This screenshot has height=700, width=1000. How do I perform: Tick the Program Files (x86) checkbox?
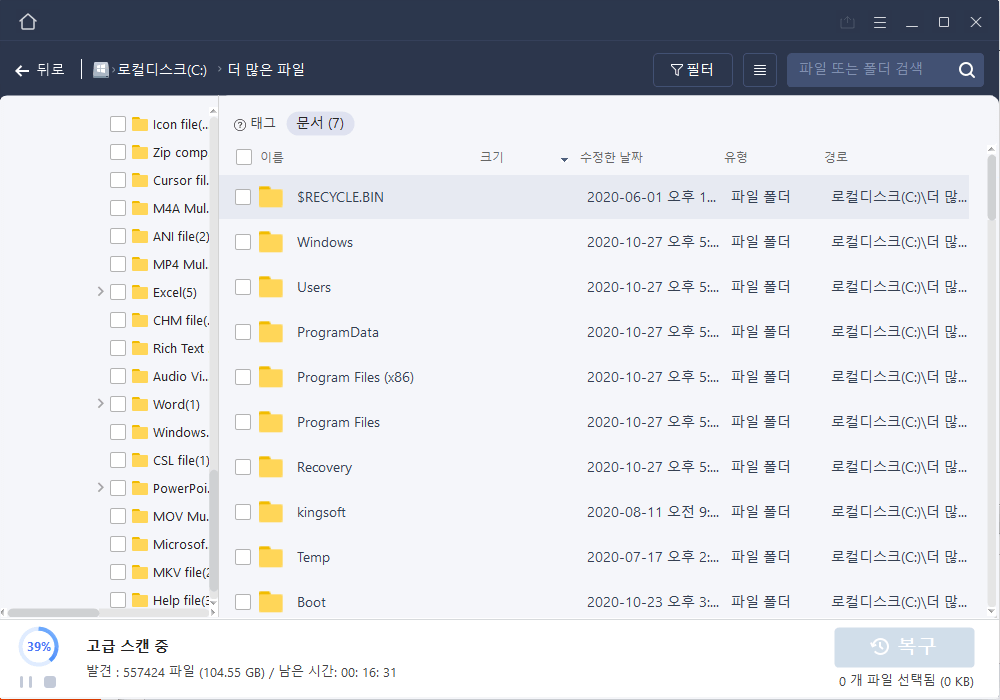click(x=243, y=377)
